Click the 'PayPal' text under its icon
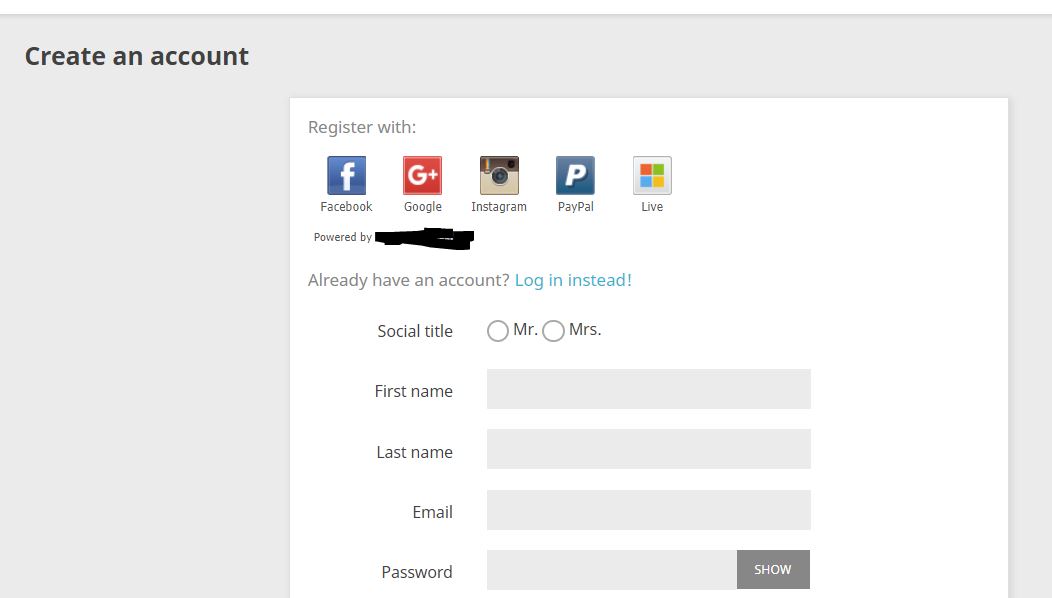The height and width of the screenshot is (598, 1052). [575, 207]
